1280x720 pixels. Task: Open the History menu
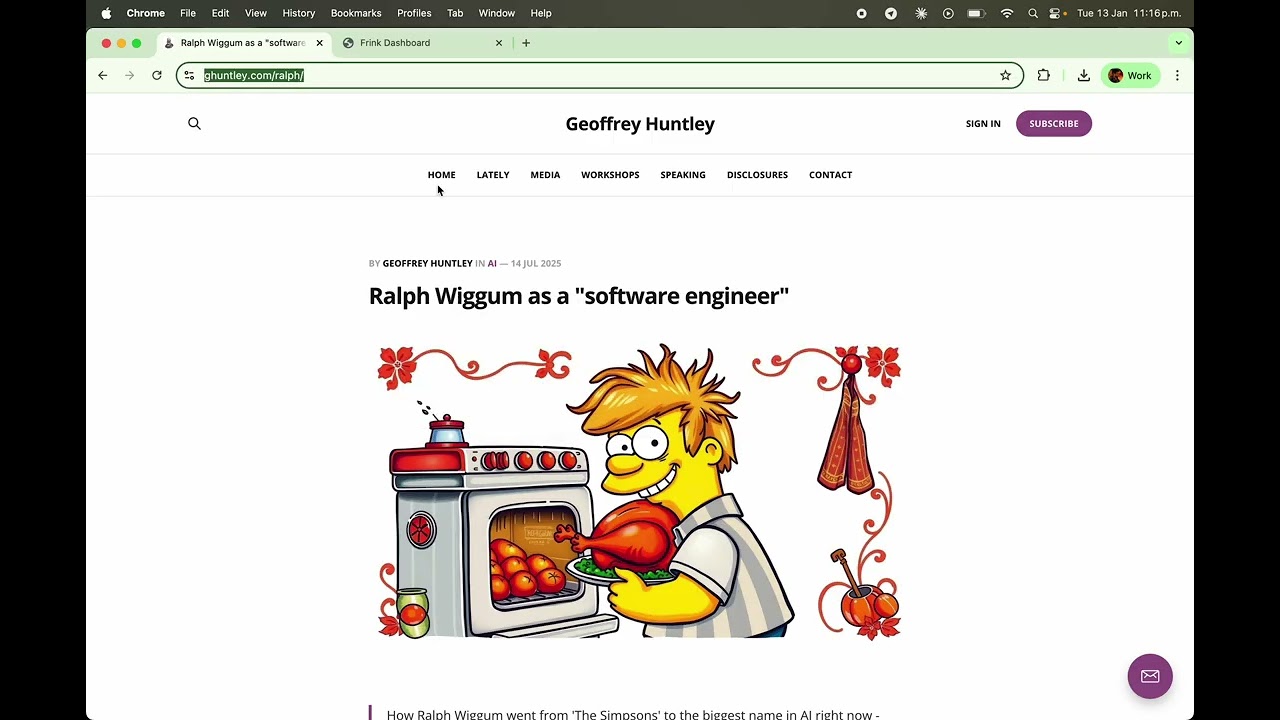[299, 13]
